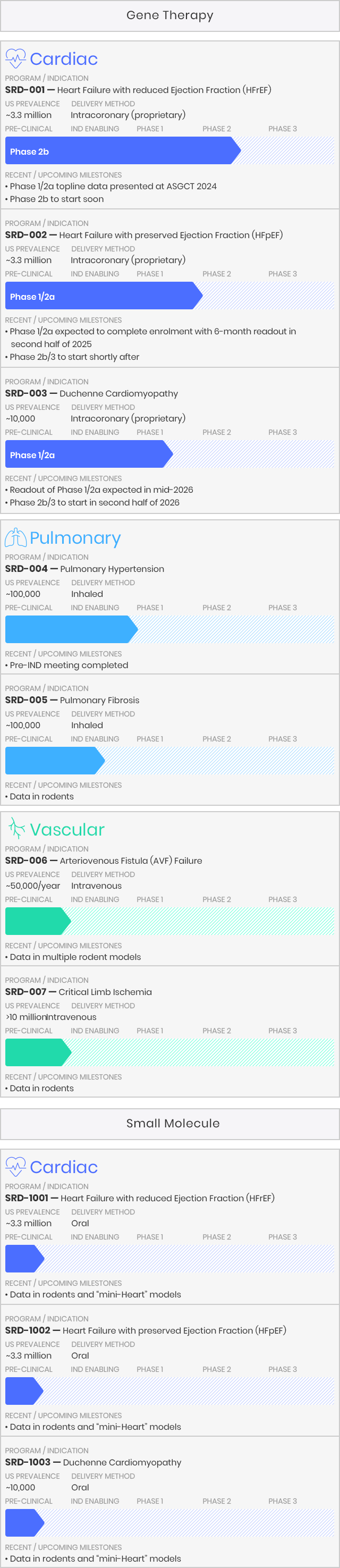This screenshot has height=1568, width=340.
Task: Click the Gene Therapy Cardiac heading text
Action: pyautogui.click(x=64, y=59)
